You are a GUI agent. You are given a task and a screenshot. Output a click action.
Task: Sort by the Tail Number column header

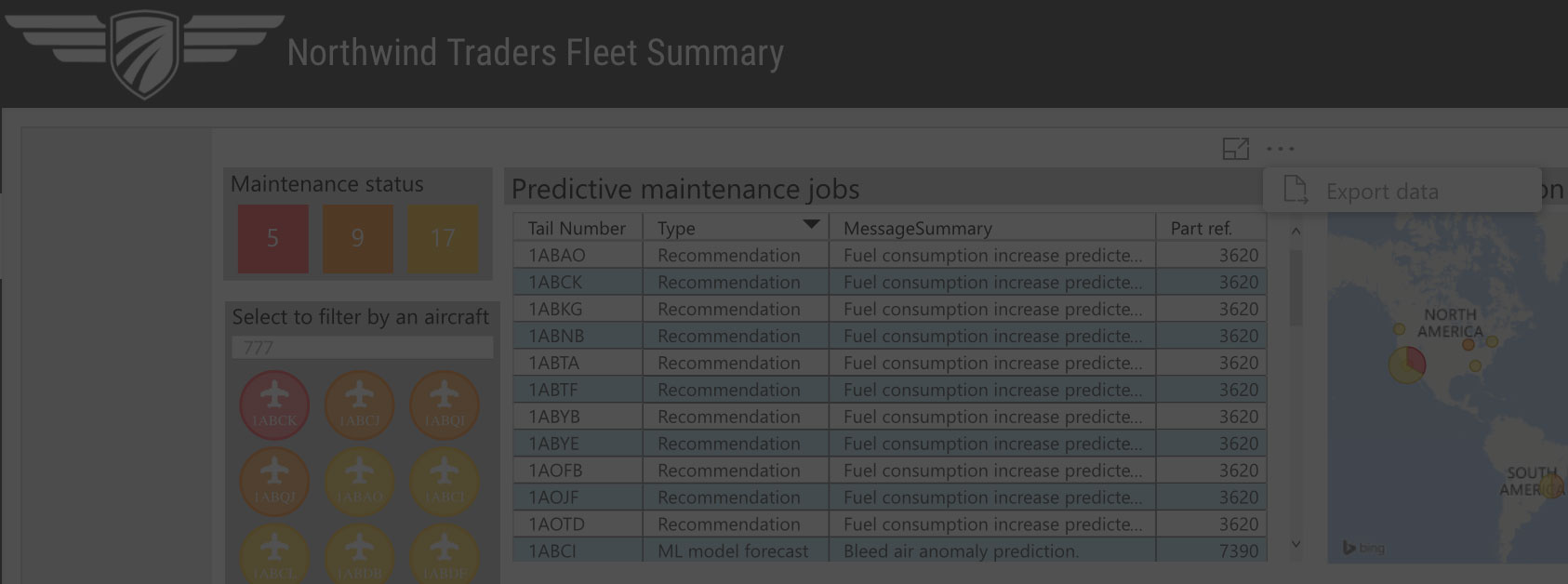click(578, 228)
